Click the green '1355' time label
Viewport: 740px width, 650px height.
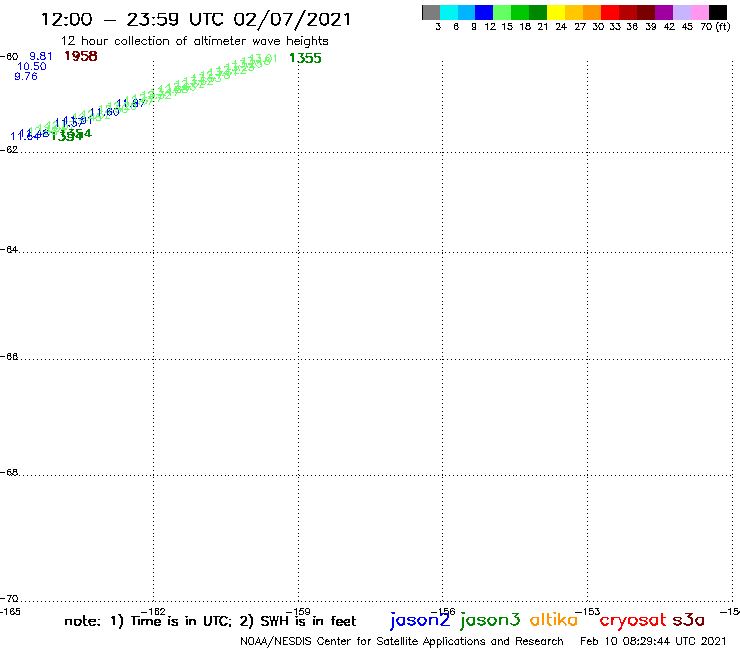click(x=305, y=58)
